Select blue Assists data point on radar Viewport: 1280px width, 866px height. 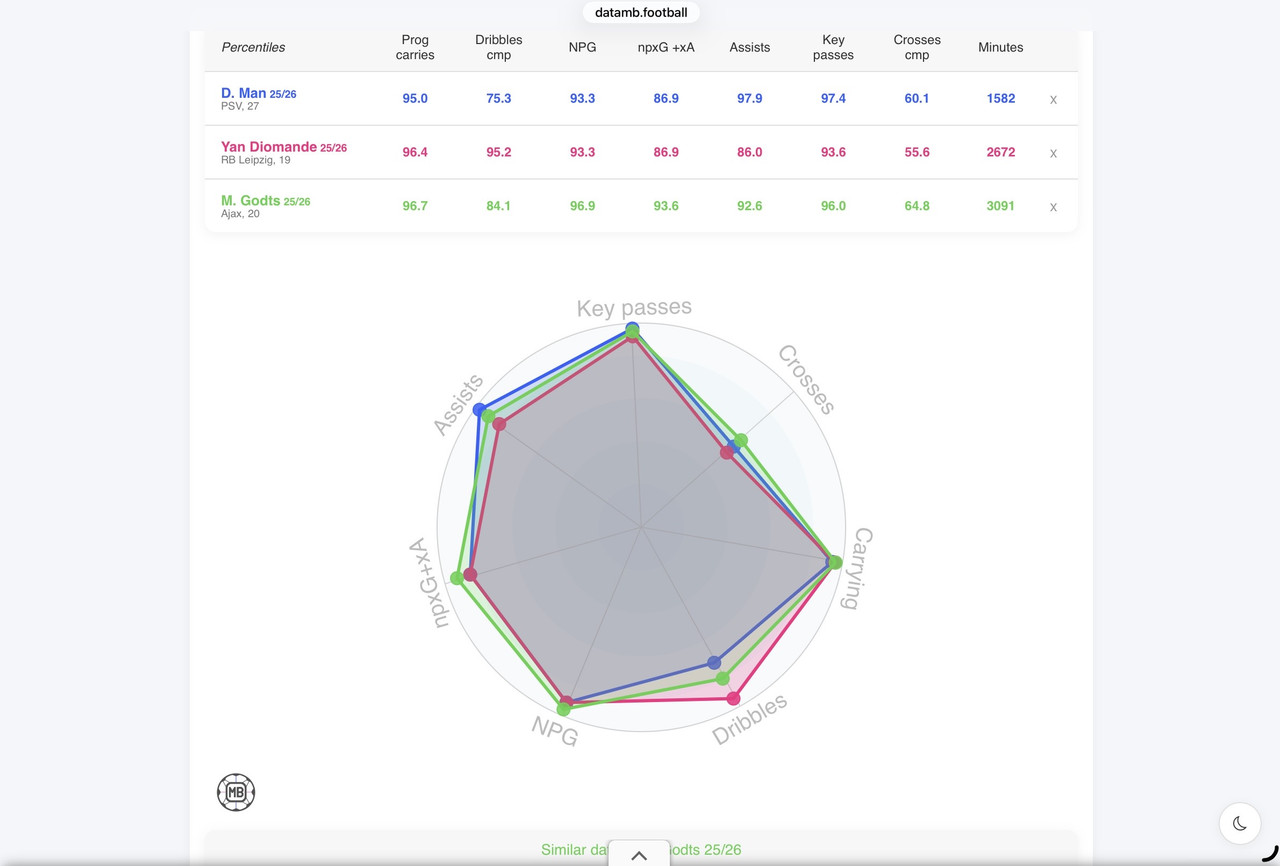(x=480, y=410)
